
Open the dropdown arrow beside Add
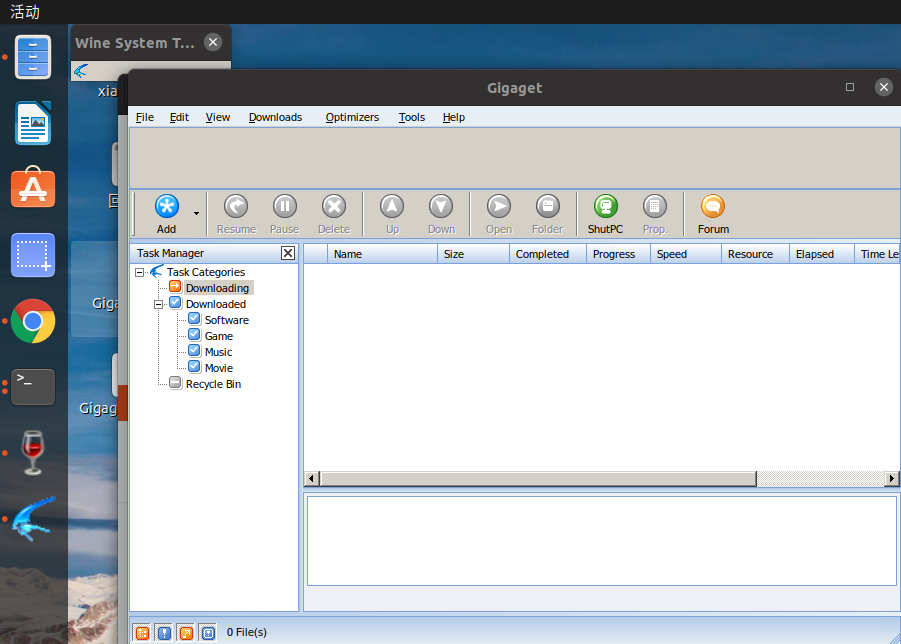pyautogui.click(x=197, y=214)
